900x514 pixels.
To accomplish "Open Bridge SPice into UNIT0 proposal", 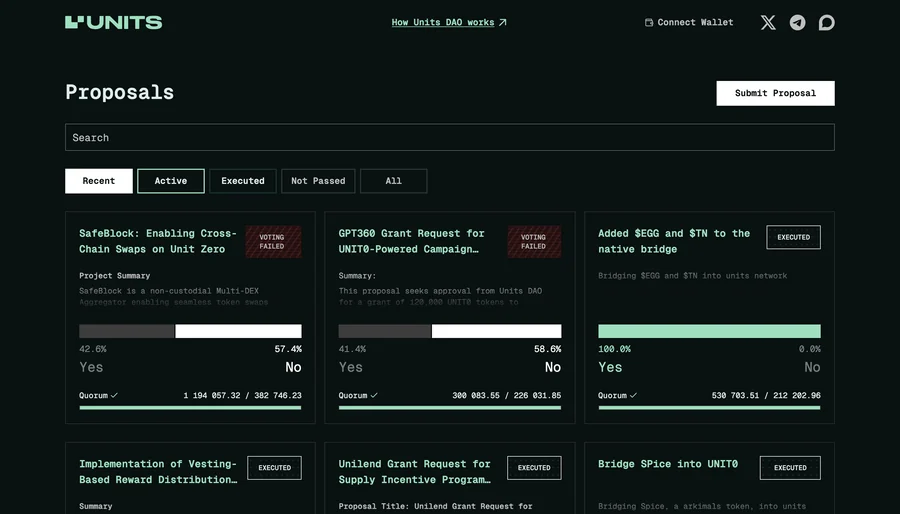I will tap(668, 464).
